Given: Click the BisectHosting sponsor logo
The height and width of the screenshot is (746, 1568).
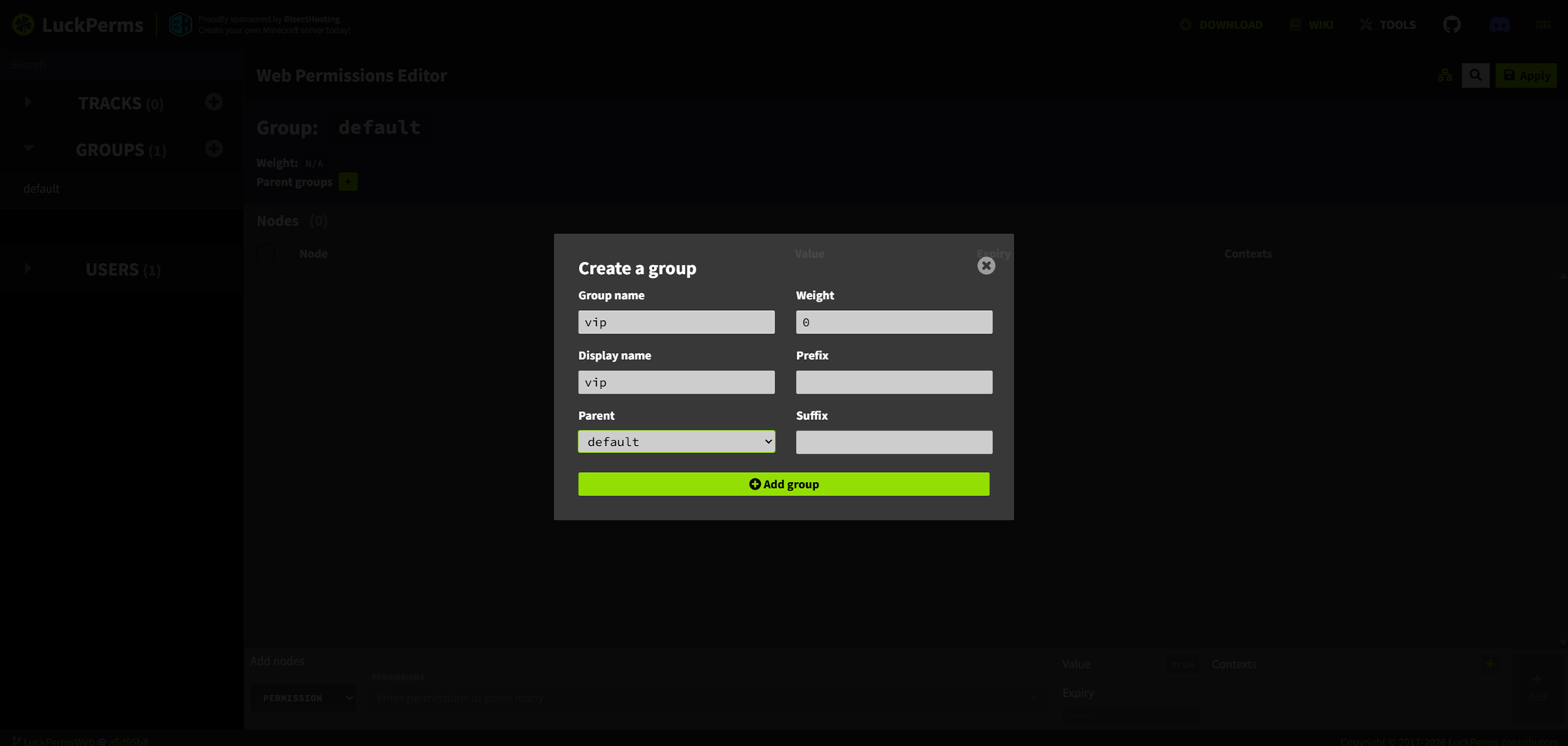Looking at the screenshot, I should 180,25.
